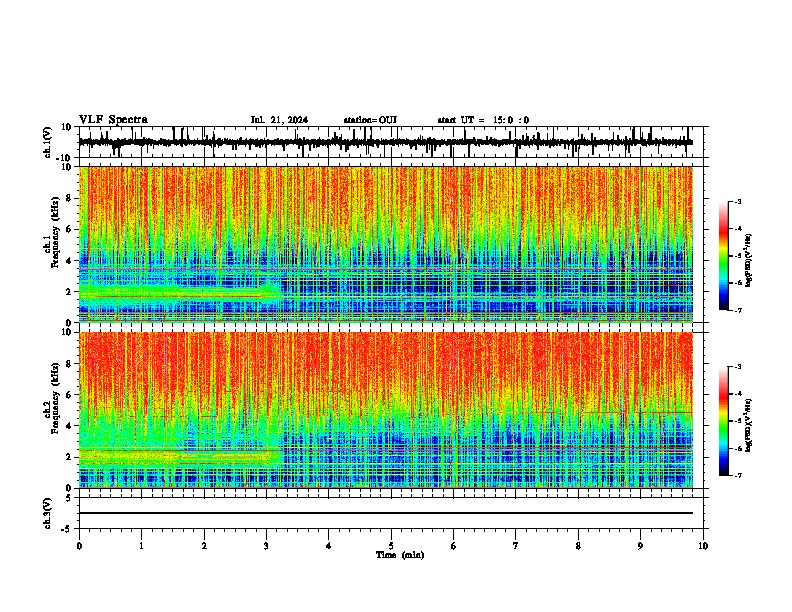Click time axis tick label "4"

tap(329, 546)
